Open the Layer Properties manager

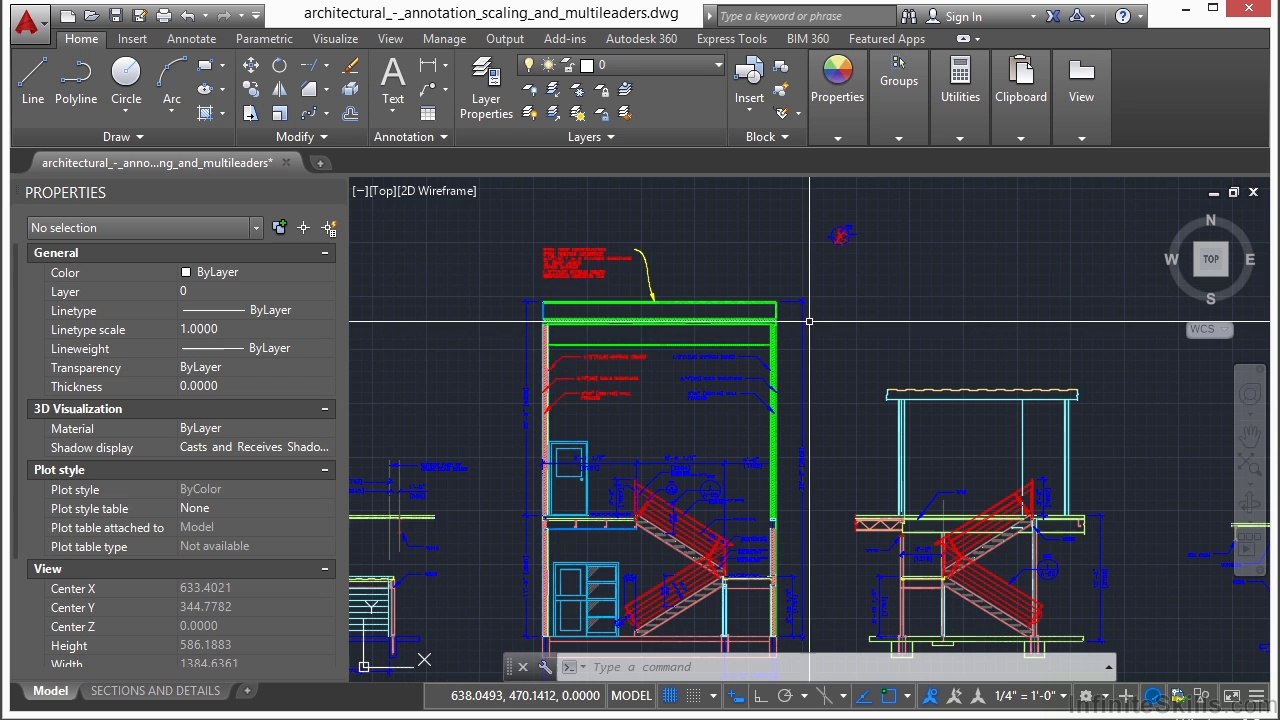(x=486, y=88)
